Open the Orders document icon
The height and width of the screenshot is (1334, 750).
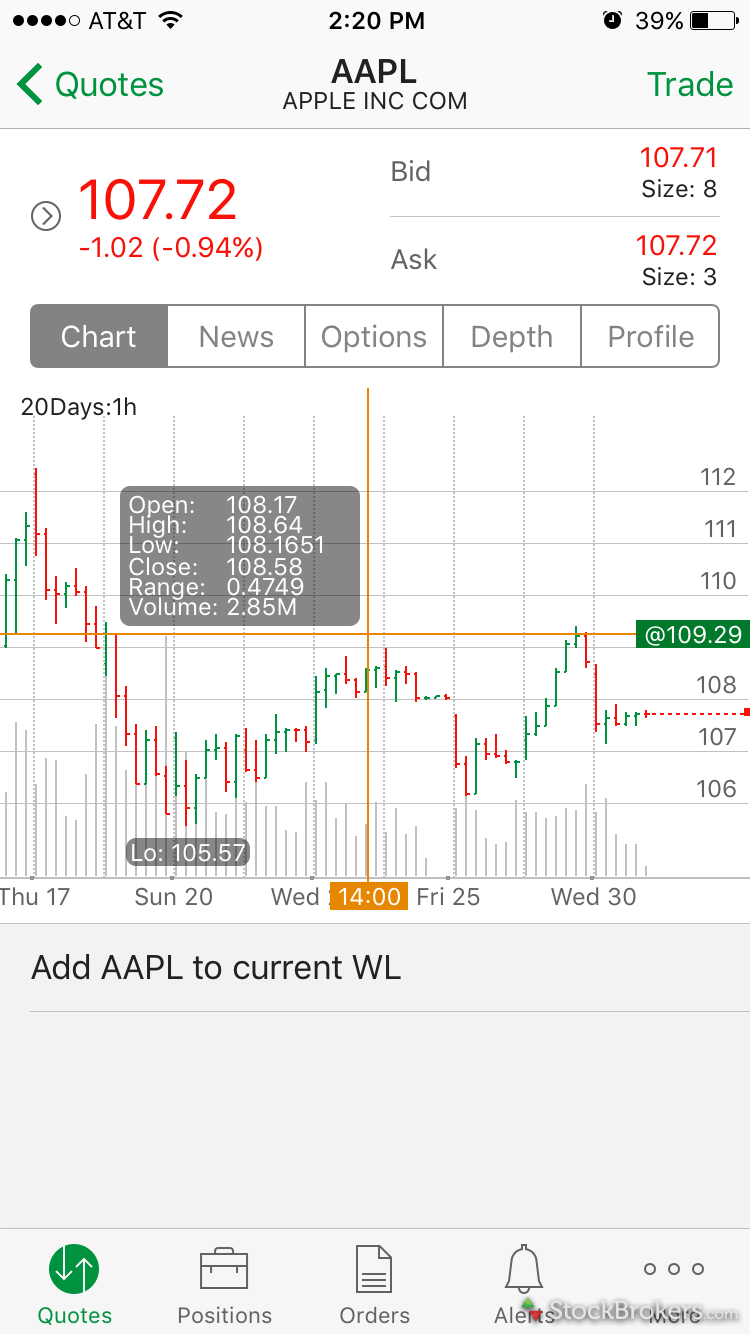374,1269
